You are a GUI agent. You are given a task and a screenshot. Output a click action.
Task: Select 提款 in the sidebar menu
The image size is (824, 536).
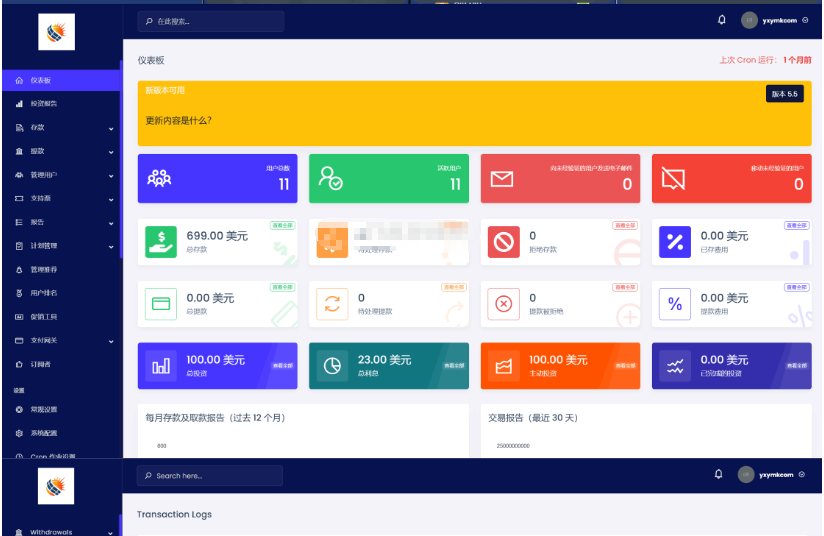pyautogui.click(x=37, y=151)
